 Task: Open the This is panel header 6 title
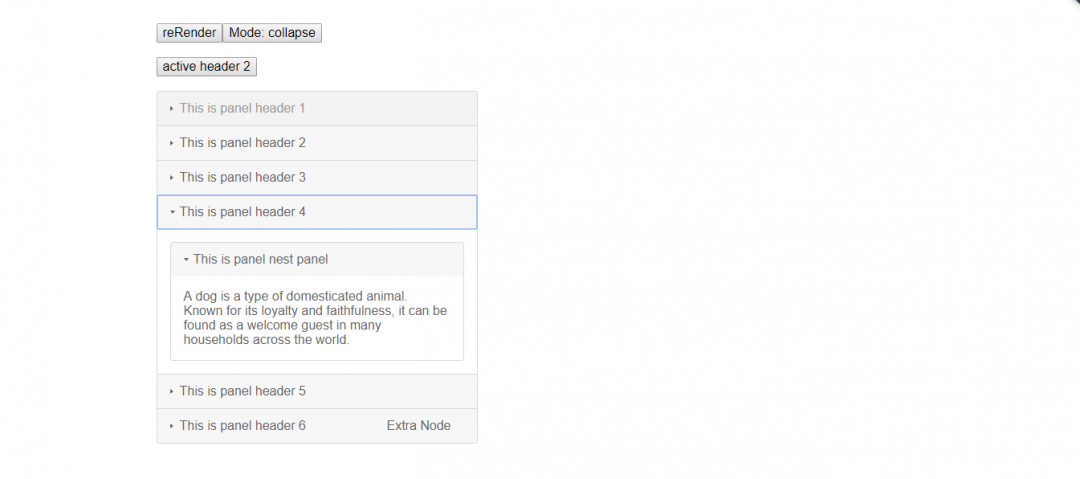click(x=242, y=425)
